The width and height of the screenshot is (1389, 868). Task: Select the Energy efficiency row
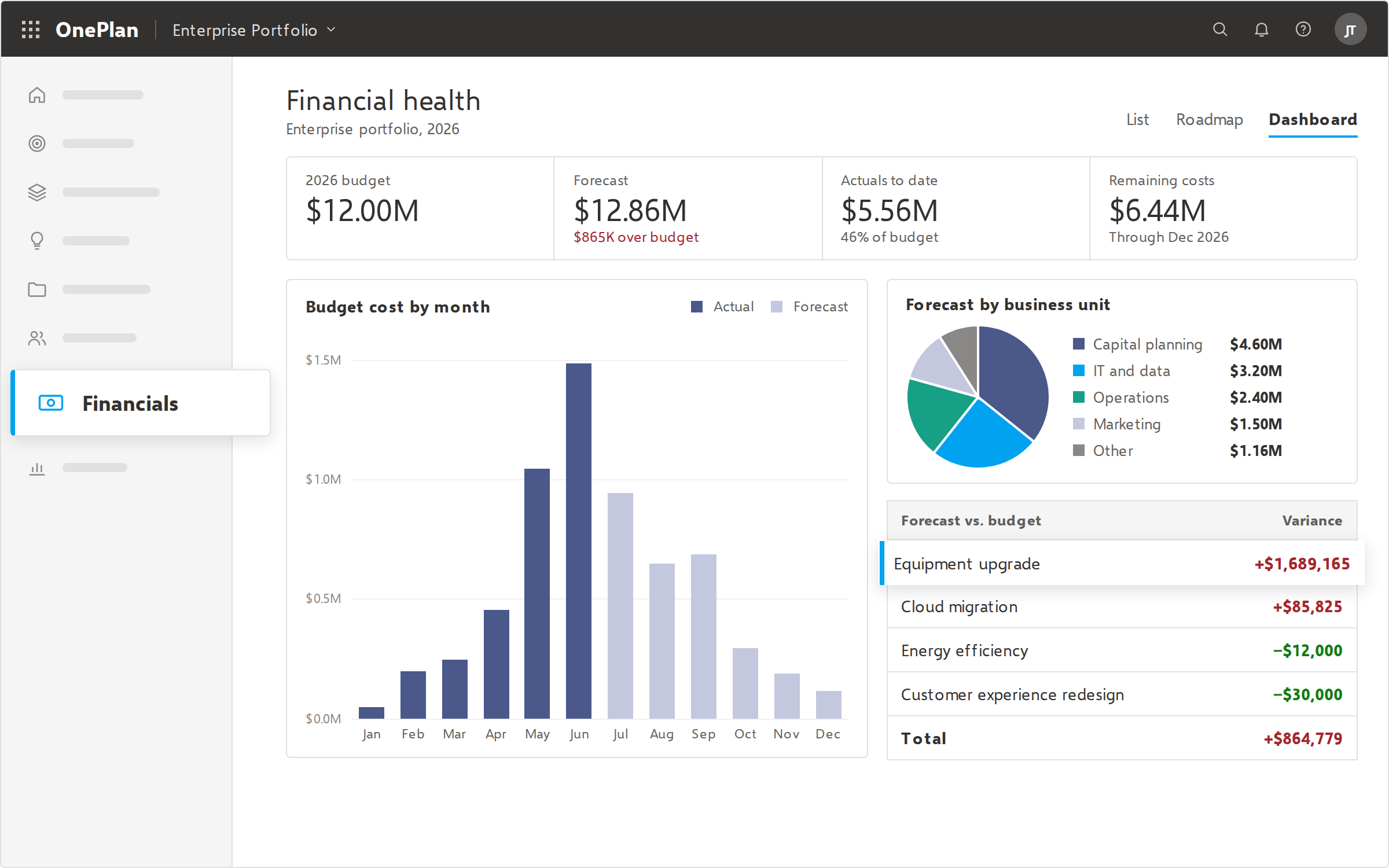pyautogui.click(x=1122, y=650)
